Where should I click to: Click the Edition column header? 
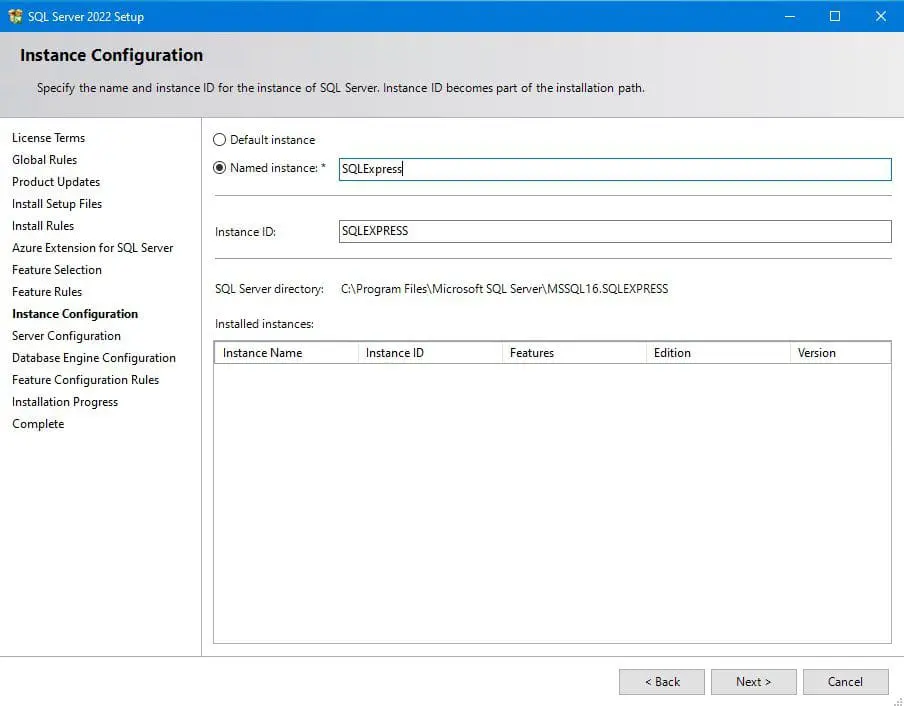pos(672,352)
